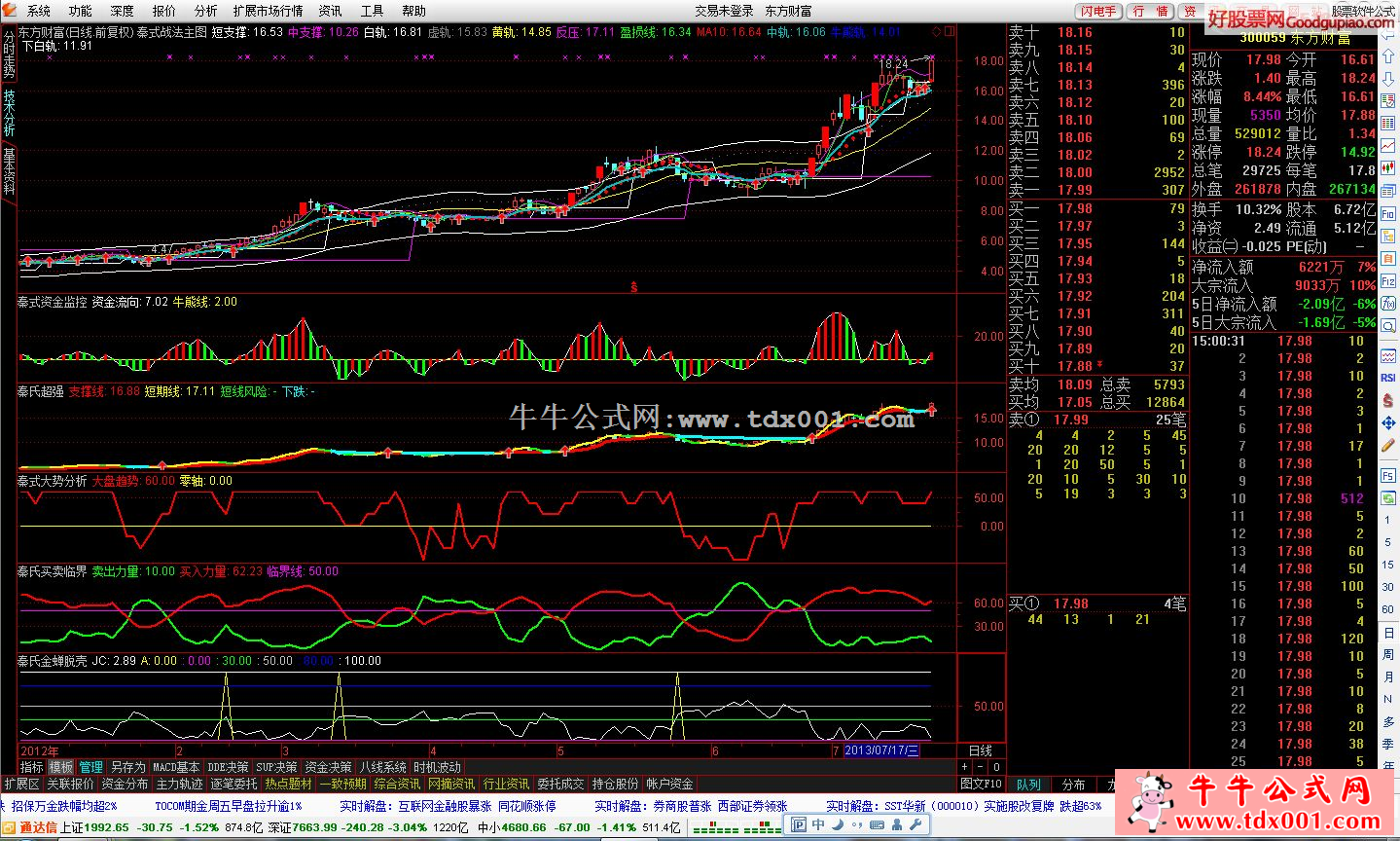The height and width of the screenshot is (841, 1400).
Task: Open the 报价 menu
Action: click(x=164, y=11)
